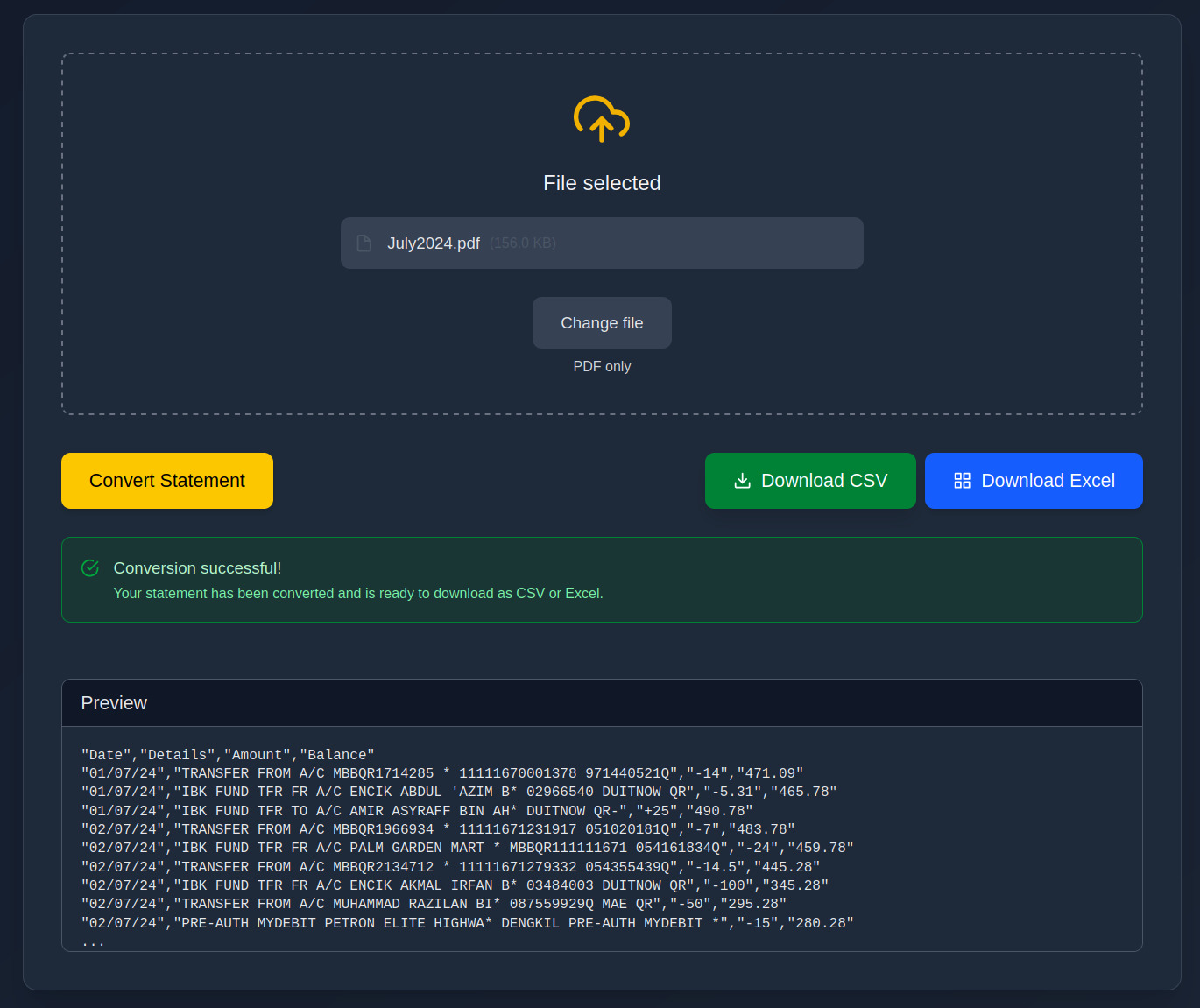Click the preview row with balance 471.09
The image size is (1200, 1008).
click(x=442, y=773)
